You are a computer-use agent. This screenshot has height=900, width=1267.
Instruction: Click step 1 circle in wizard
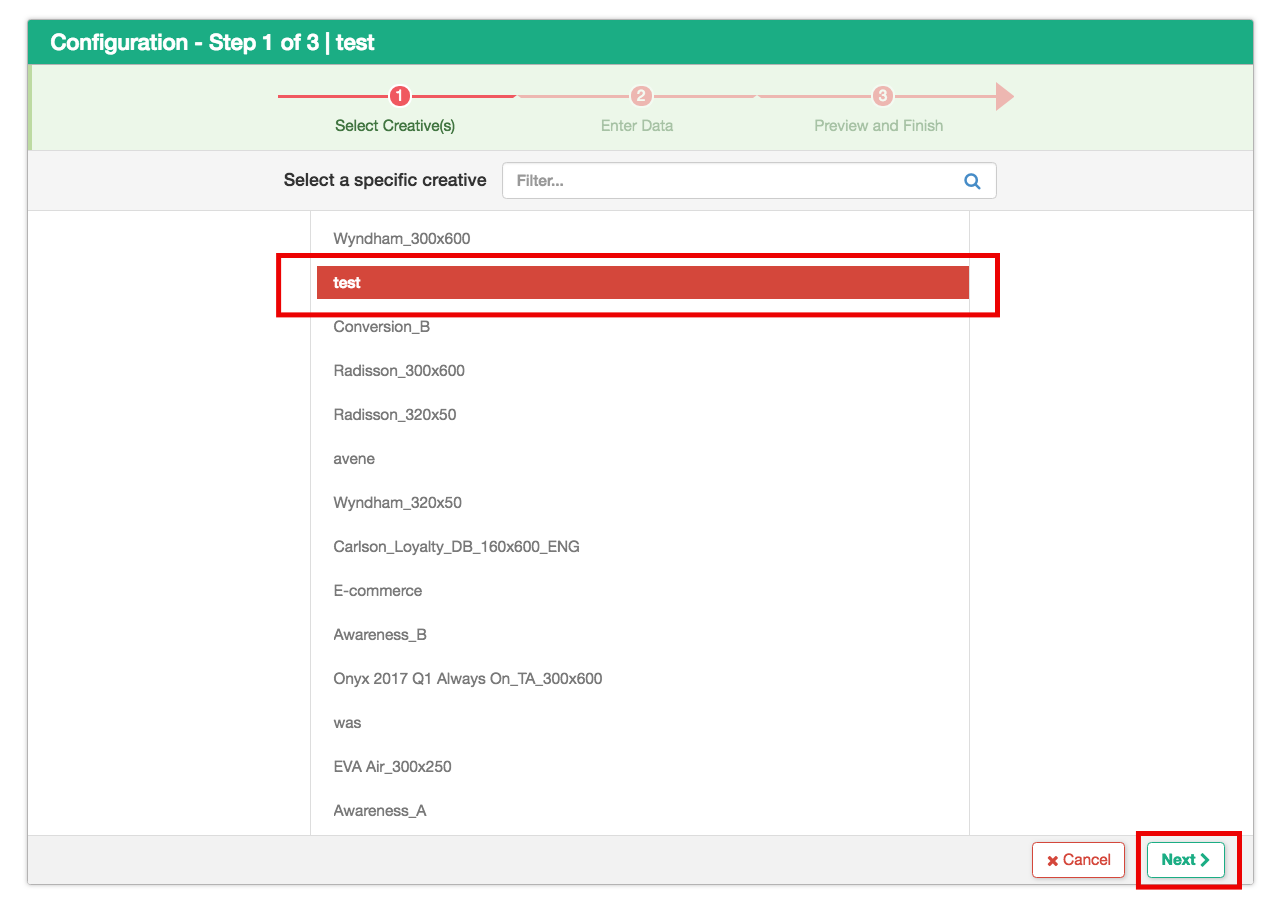[399, 96]
